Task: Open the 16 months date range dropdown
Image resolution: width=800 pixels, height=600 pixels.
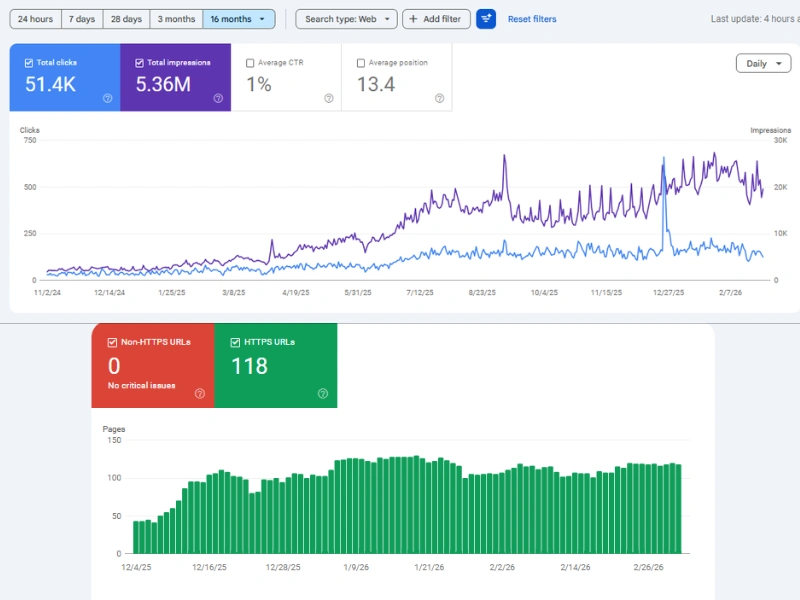Action: coord(238,19)
